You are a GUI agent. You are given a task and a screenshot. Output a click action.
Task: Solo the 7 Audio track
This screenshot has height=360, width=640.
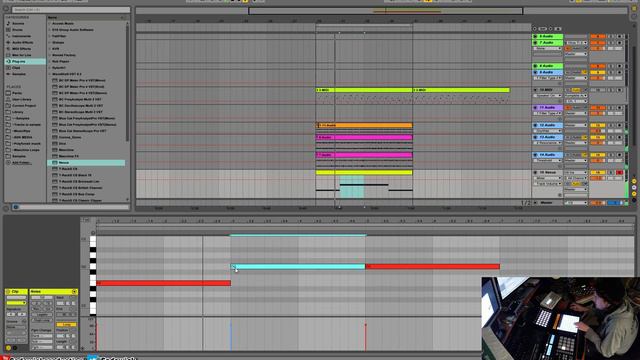[x=611, y=43]
